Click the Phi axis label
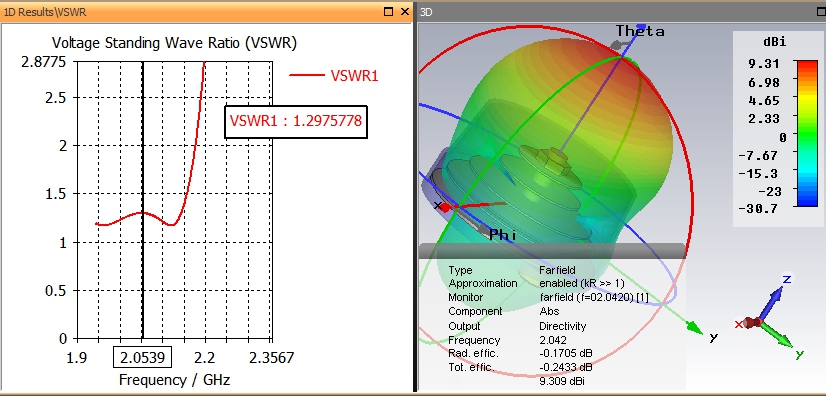 click(503, 235)
